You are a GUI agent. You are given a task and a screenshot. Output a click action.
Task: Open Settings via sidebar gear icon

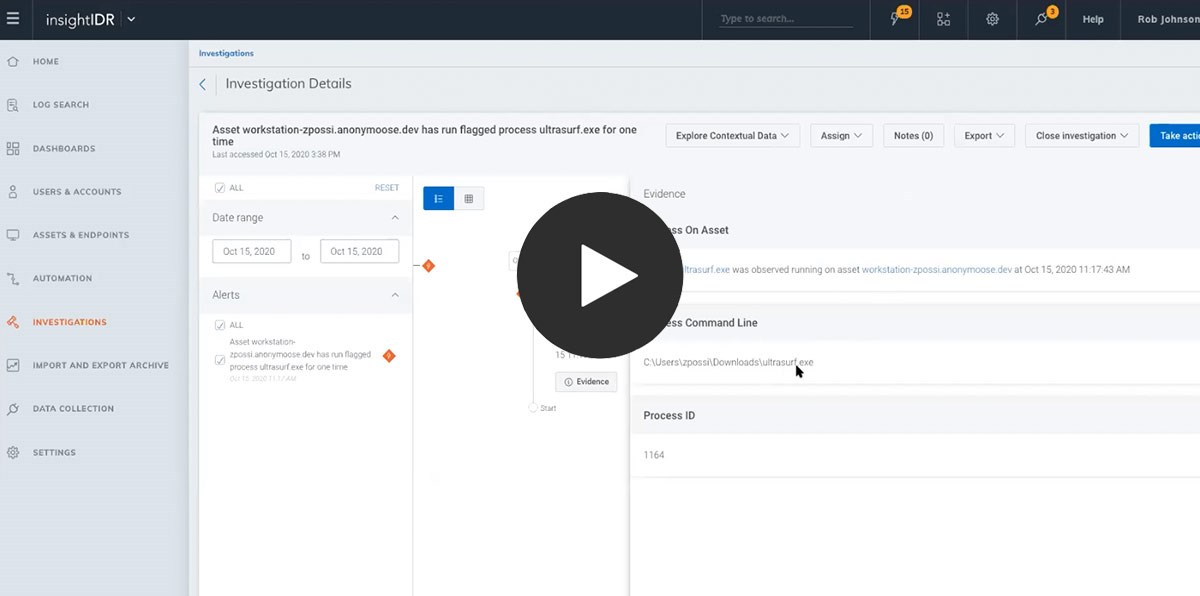pos(13,452)
